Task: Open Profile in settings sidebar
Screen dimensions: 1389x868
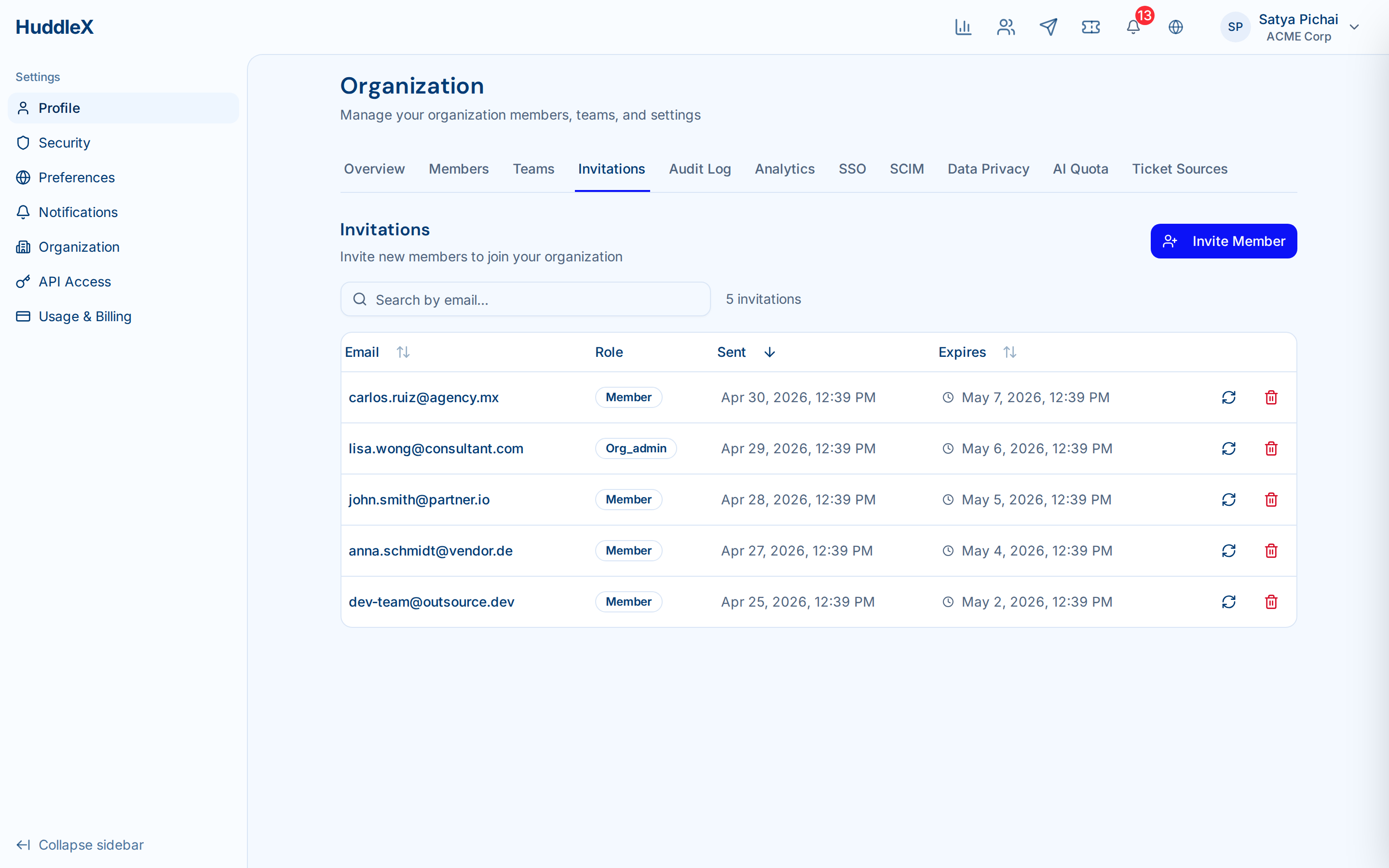Action: (x=123, y=108)
